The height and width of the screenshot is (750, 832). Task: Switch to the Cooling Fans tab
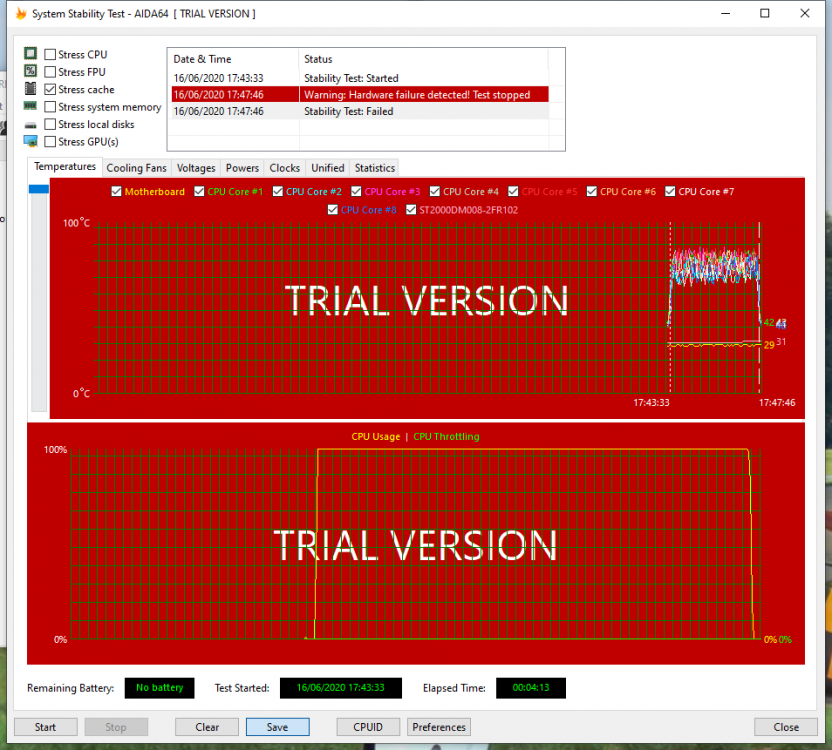[136, 167]
